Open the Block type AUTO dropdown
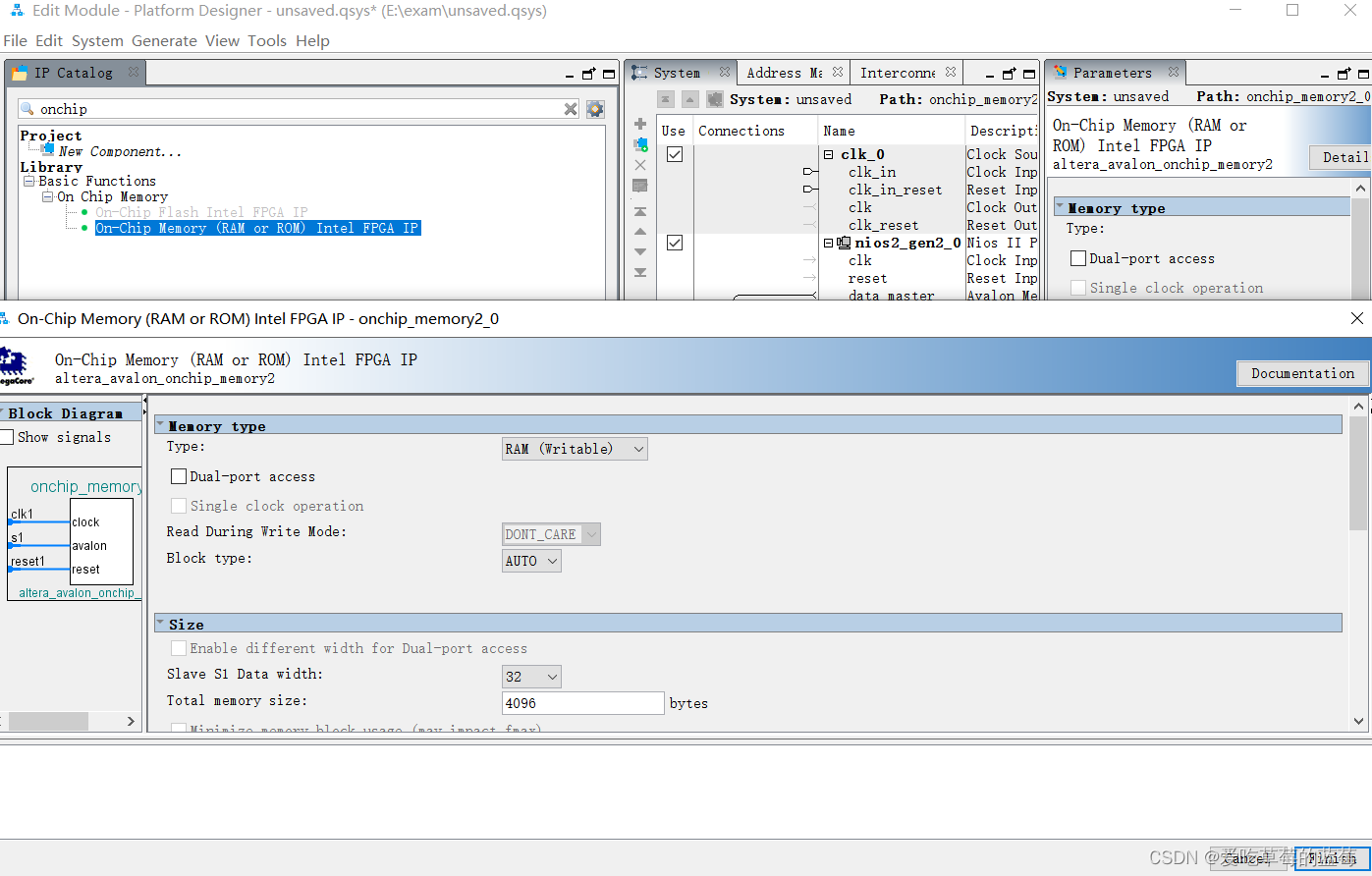 531,561
